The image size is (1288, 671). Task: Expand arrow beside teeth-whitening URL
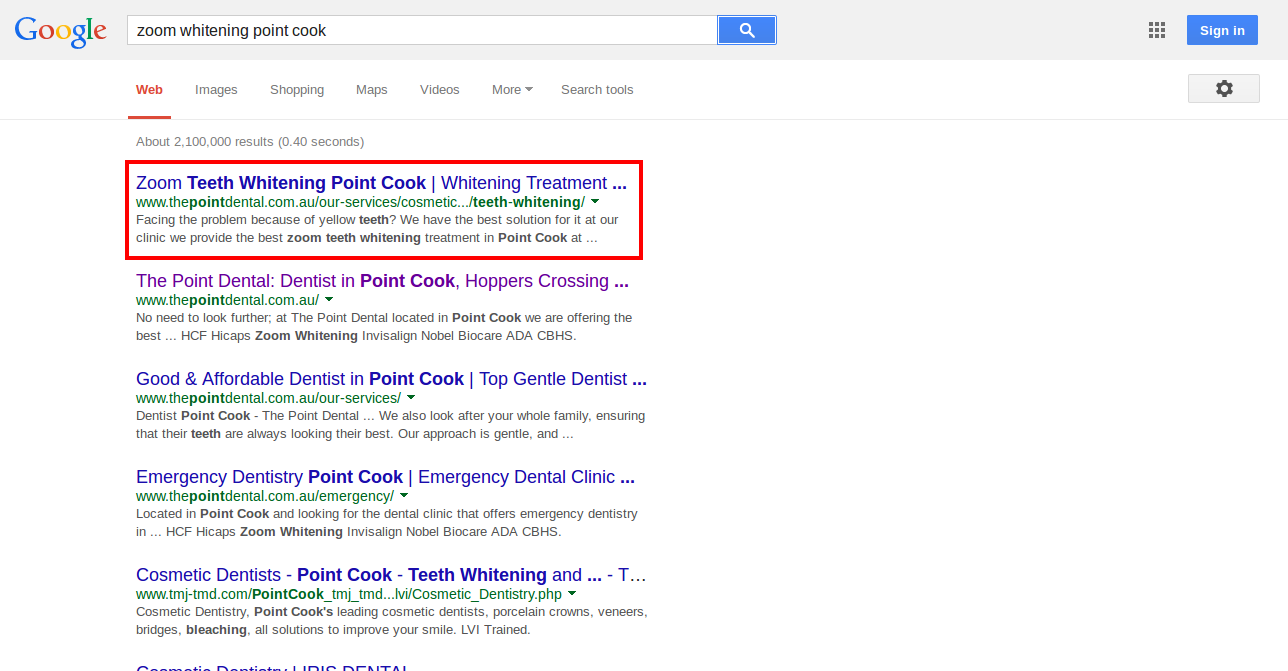pyautogui.click(x=595, y=202)
